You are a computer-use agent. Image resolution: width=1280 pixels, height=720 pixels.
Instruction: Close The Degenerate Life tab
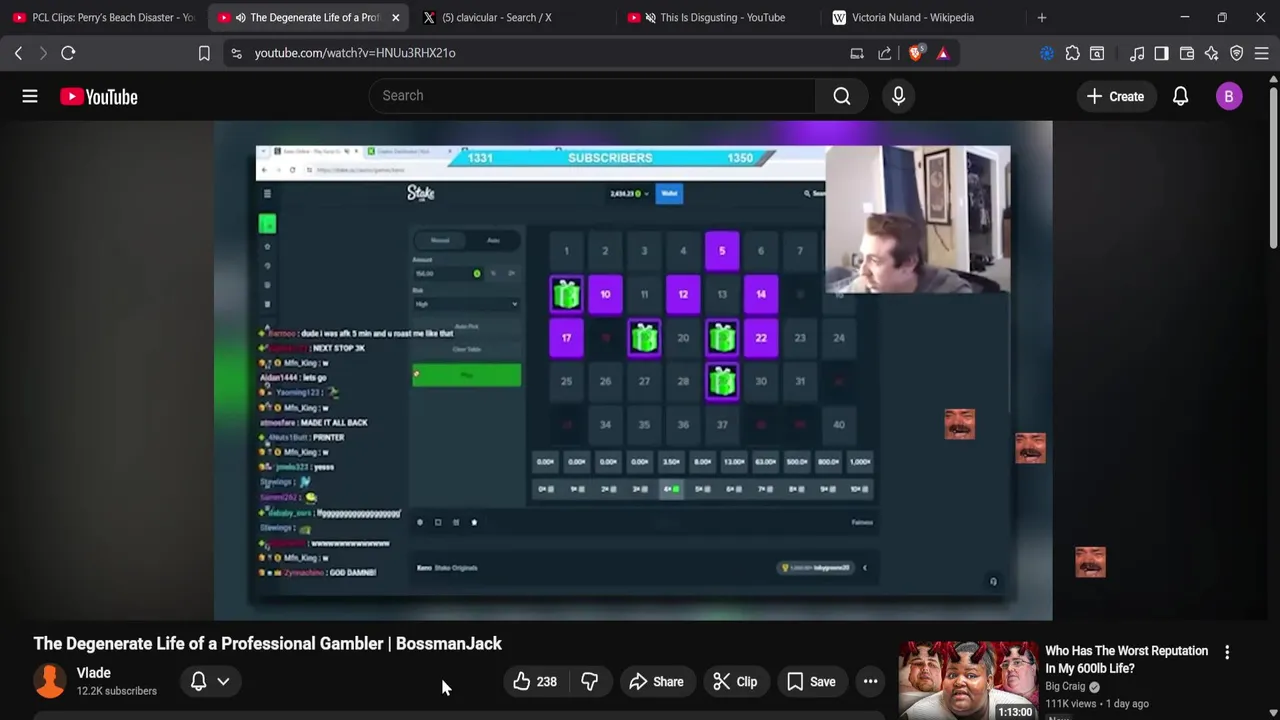coord(396,17)
